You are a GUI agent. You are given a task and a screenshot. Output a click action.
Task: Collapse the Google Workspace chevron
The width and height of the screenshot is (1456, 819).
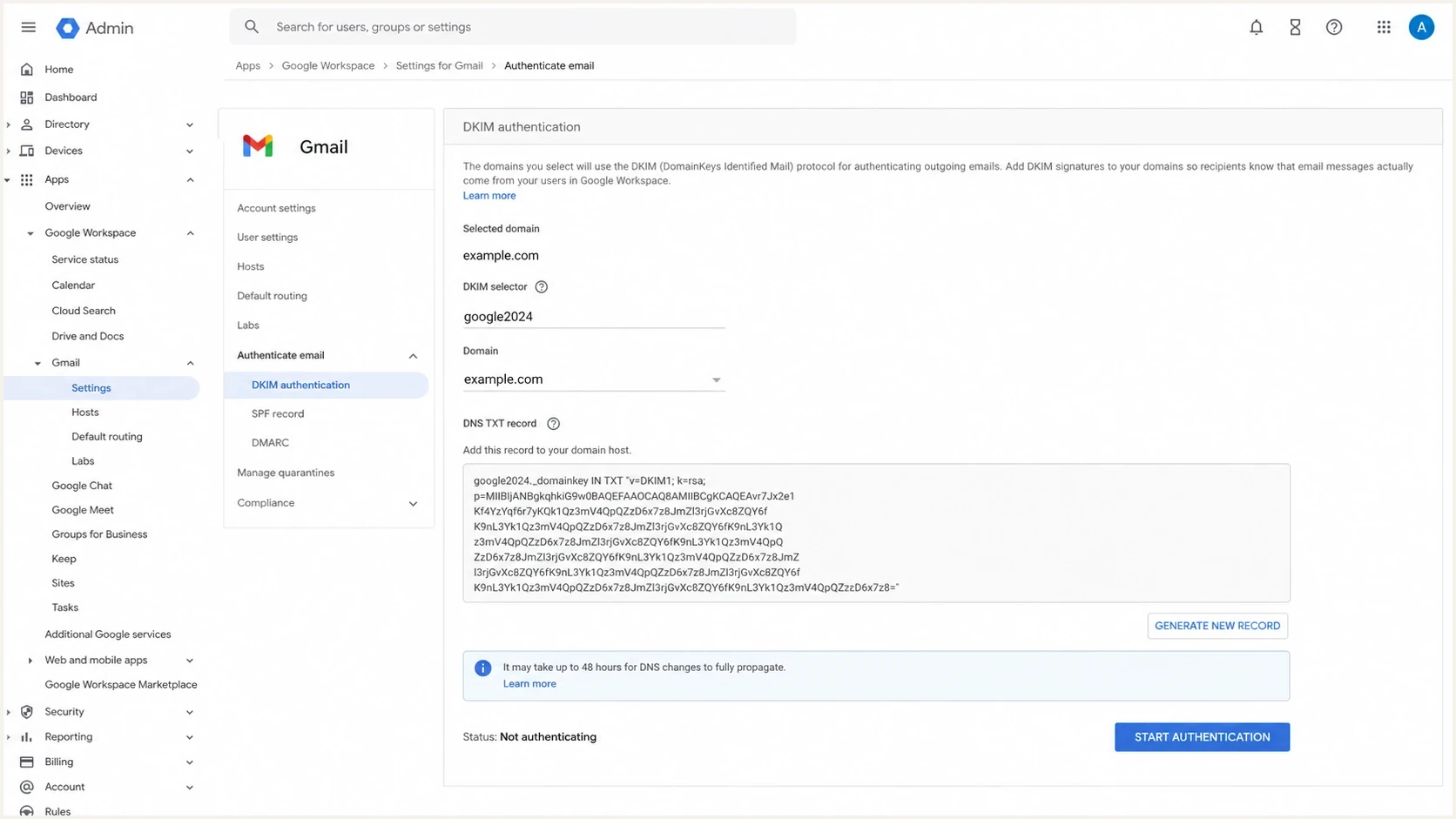[190, 233]
